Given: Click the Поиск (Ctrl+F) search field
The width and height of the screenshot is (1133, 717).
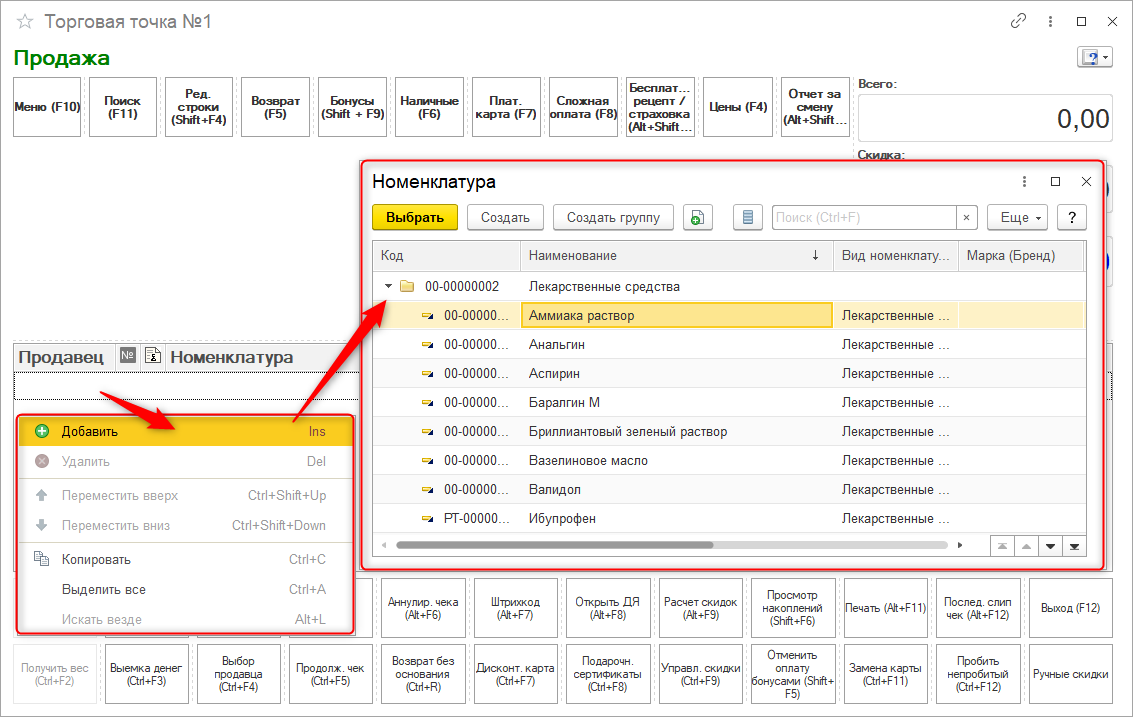Looking at the screenshot, I should pos(863,218).
